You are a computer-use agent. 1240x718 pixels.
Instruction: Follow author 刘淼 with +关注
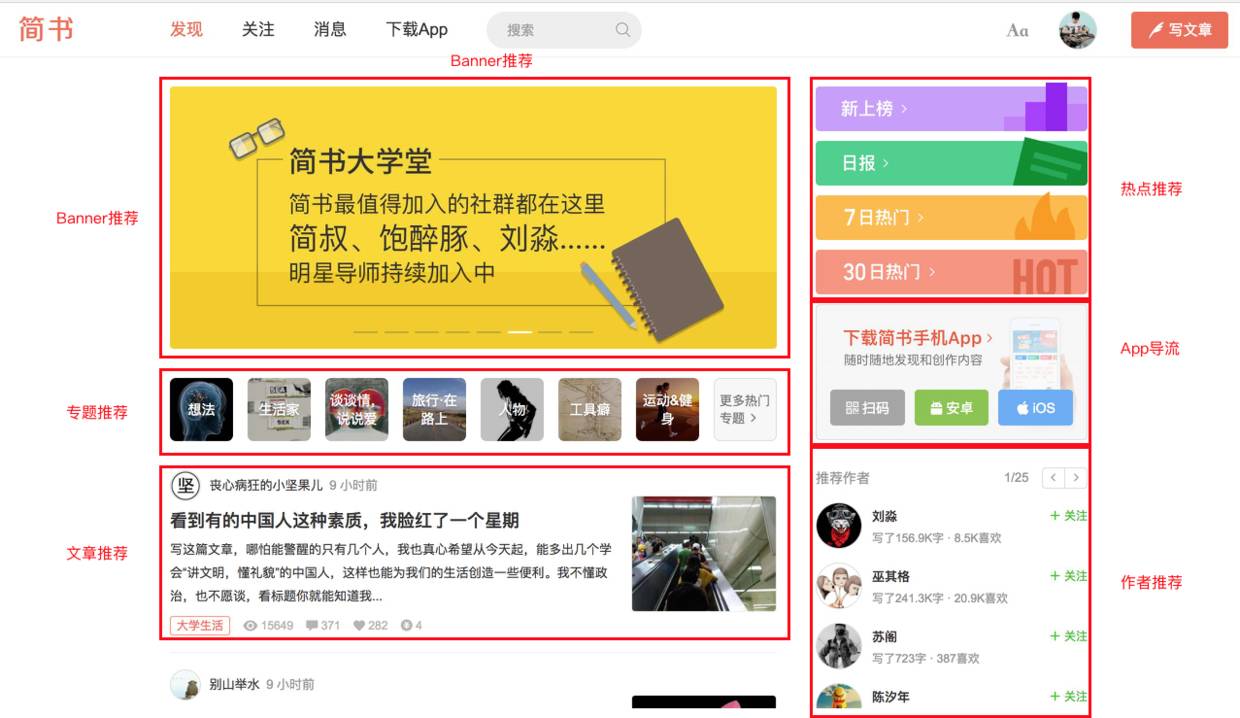[1068, 516]
